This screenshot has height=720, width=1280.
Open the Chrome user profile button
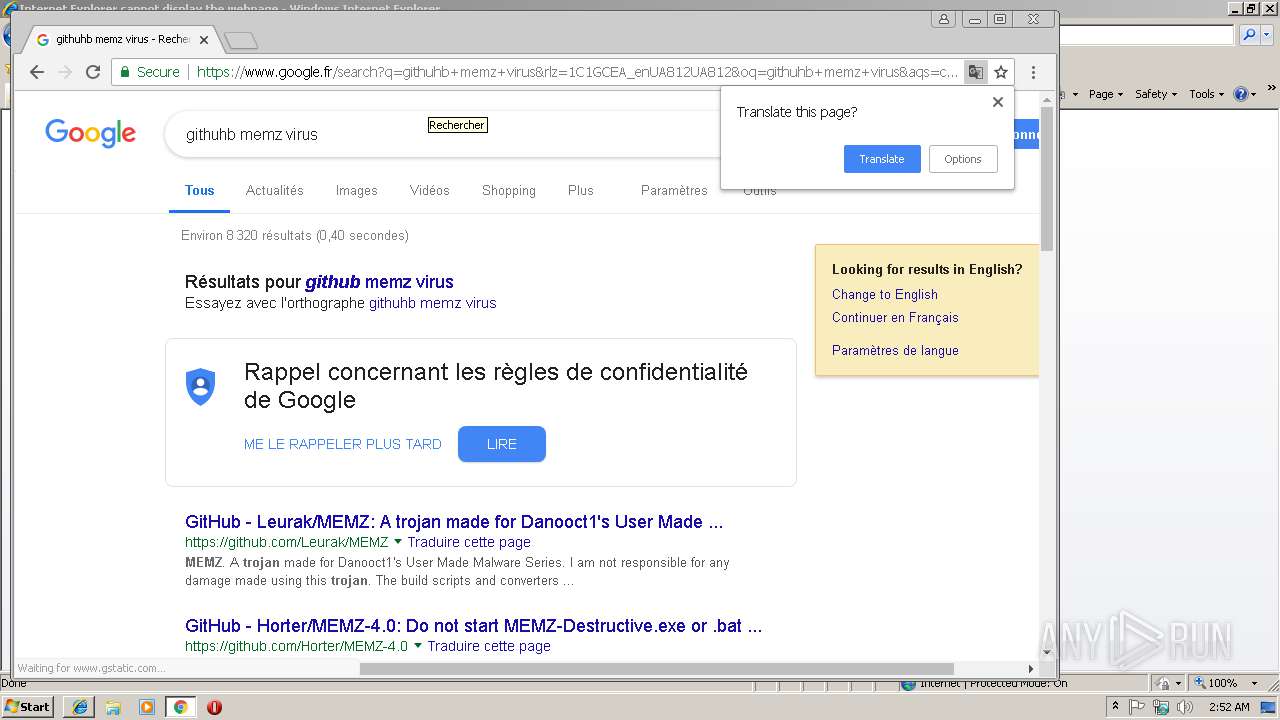point(944,19)
